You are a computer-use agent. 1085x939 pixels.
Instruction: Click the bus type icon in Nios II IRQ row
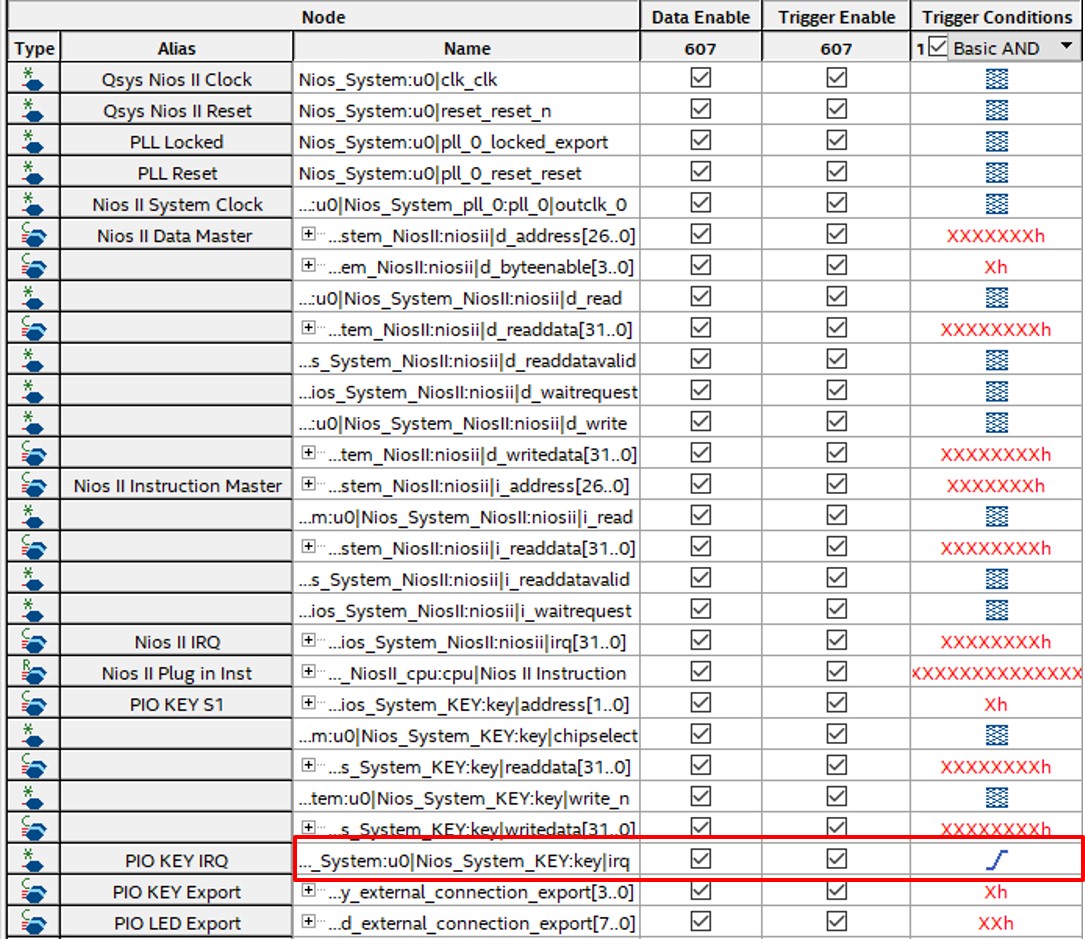(x=33, y=641)
